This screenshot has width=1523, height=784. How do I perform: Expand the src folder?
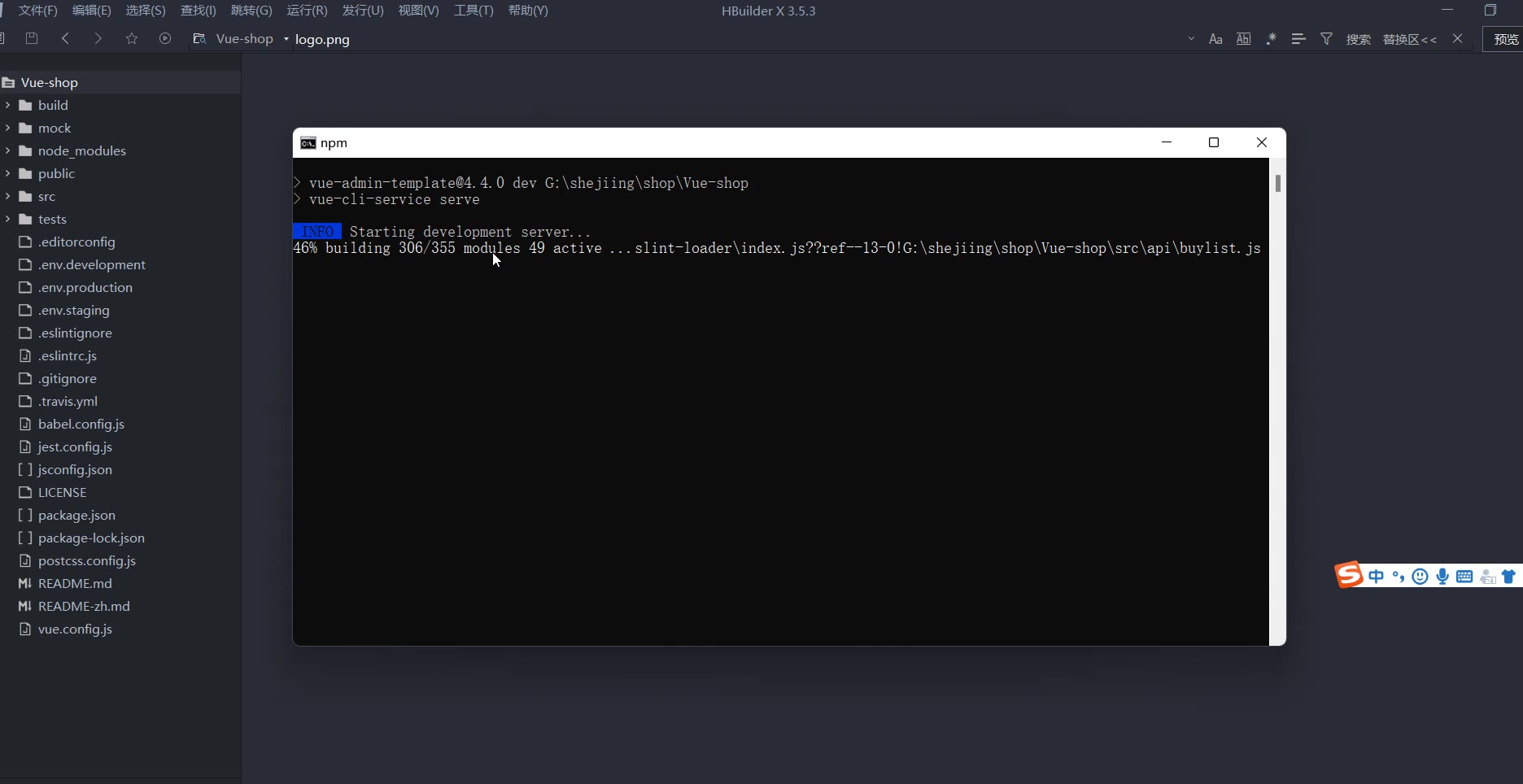[7, 196]
